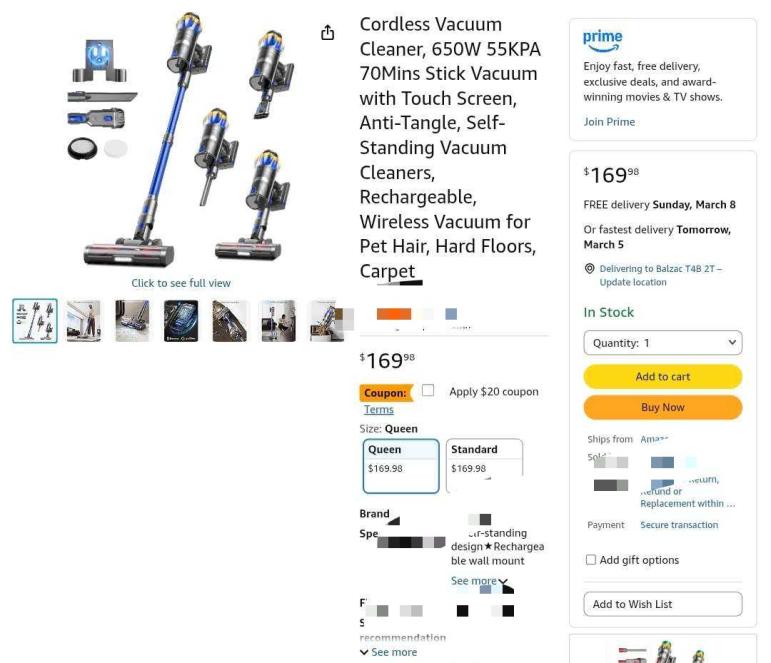
Task: Open the Join Prime link
Action: pyautogui.click(x=609, y=122)
